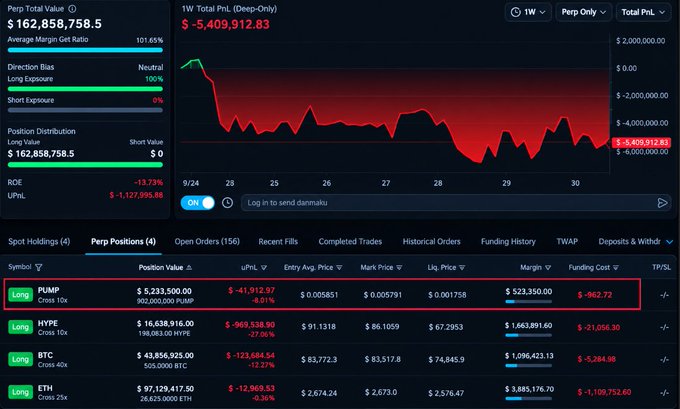
Task: Open the clock history icon beside ON switch
Action: [227, 203]
